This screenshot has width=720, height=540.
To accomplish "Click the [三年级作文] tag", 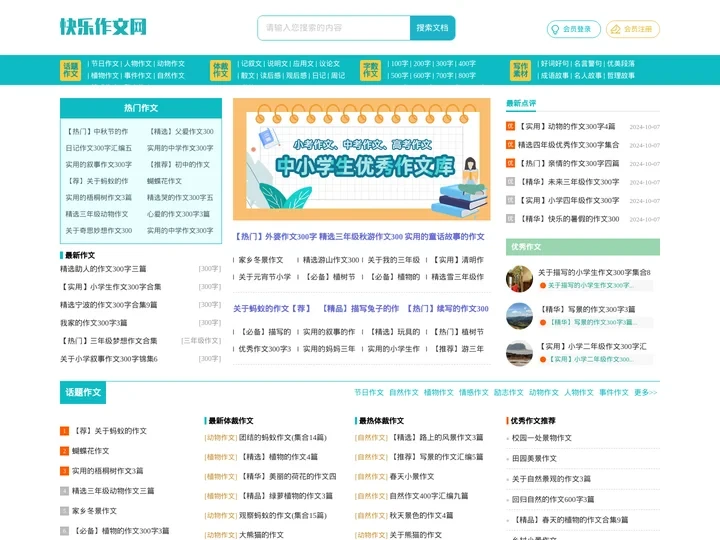I will [201, 341].
